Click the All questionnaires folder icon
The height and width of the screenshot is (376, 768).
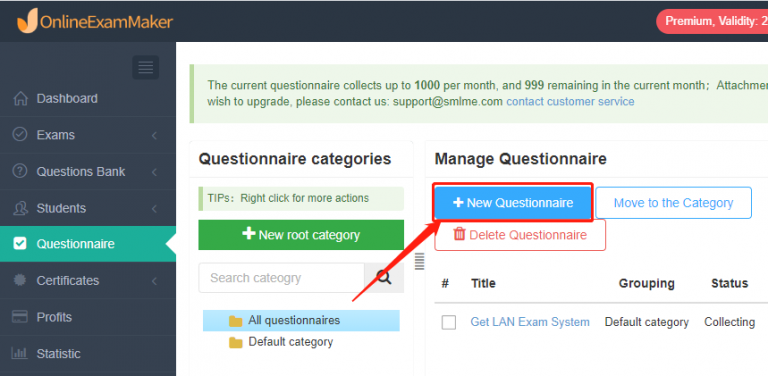pyautogui.click(x=236, y=321)
